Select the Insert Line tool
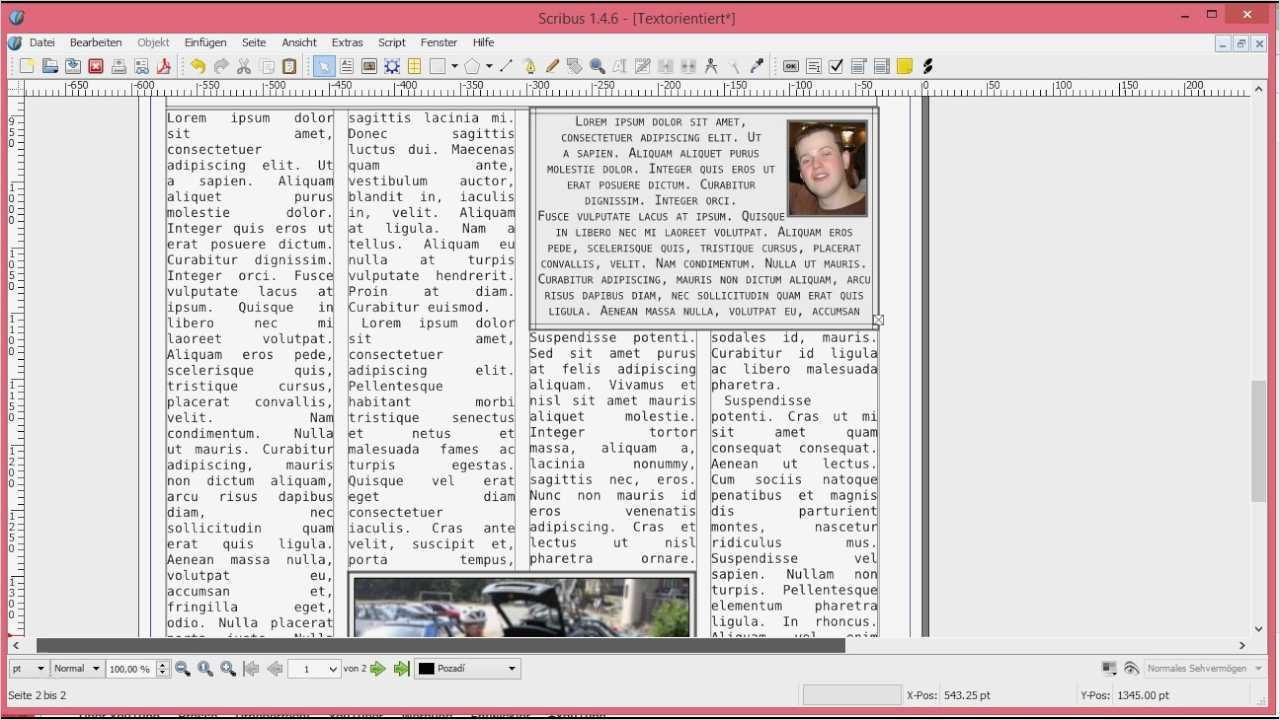 pos(505,66)
